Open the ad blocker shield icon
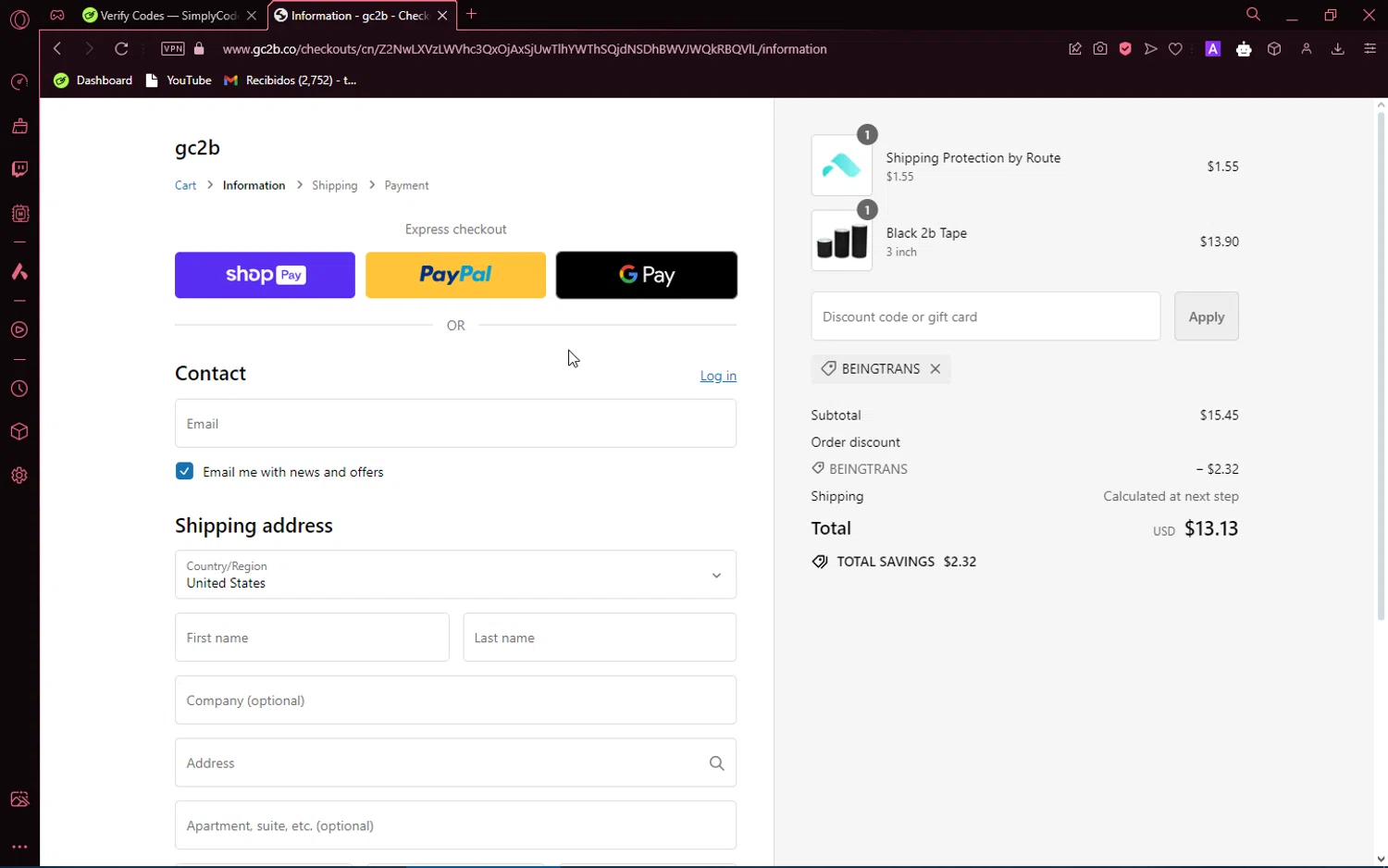 [1125, 49]
